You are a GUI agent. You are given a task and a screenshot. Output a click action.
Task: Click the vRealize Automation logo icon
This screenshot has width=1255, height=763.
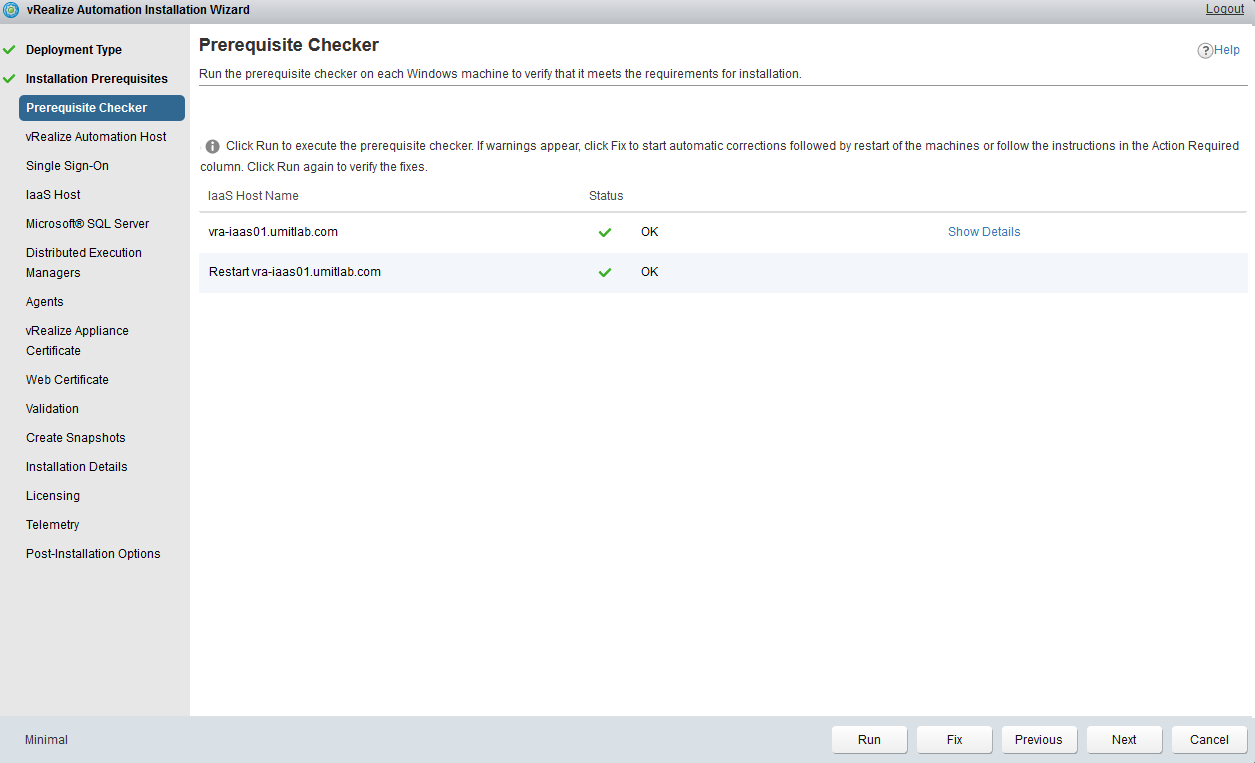(11, 10)
